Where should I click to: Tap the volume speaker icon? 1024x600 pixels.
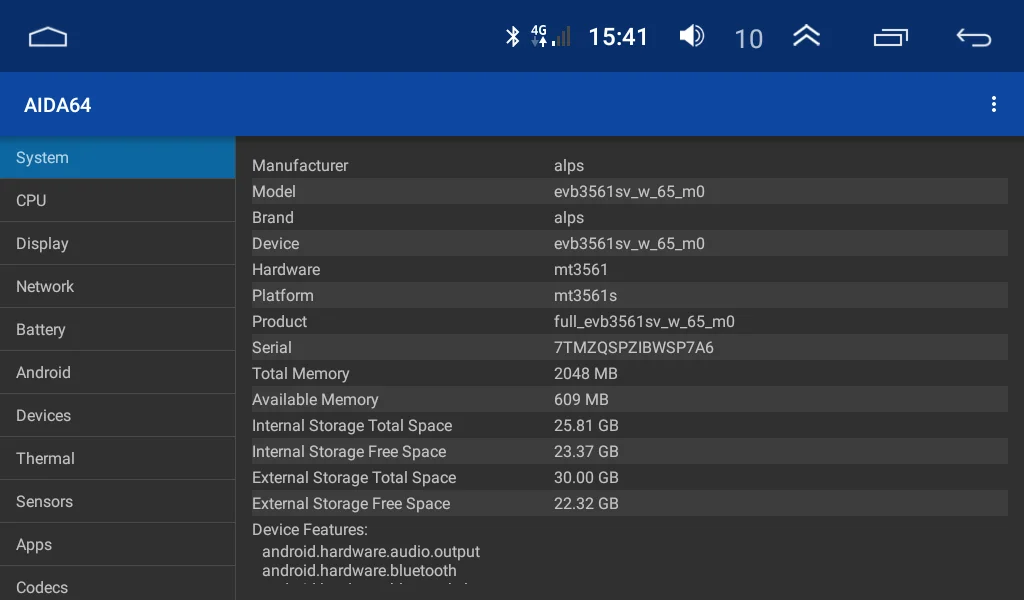point(691,37)
